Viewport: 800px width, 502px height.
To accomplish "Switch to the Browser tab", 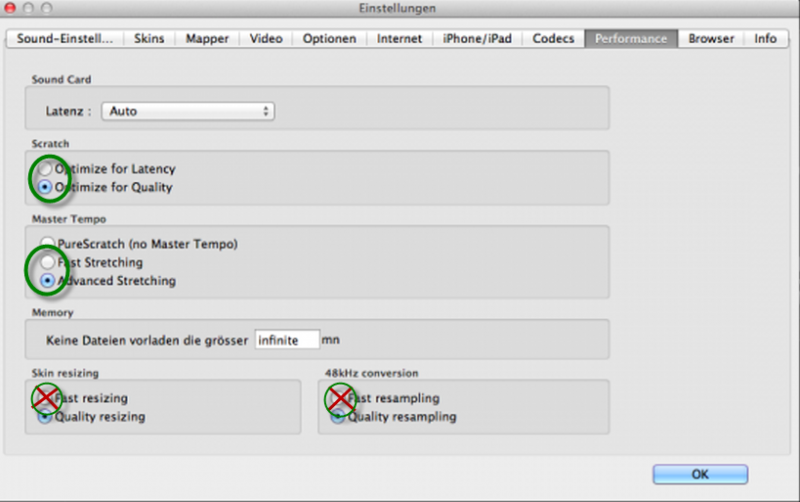I will [x=711, y=39].
